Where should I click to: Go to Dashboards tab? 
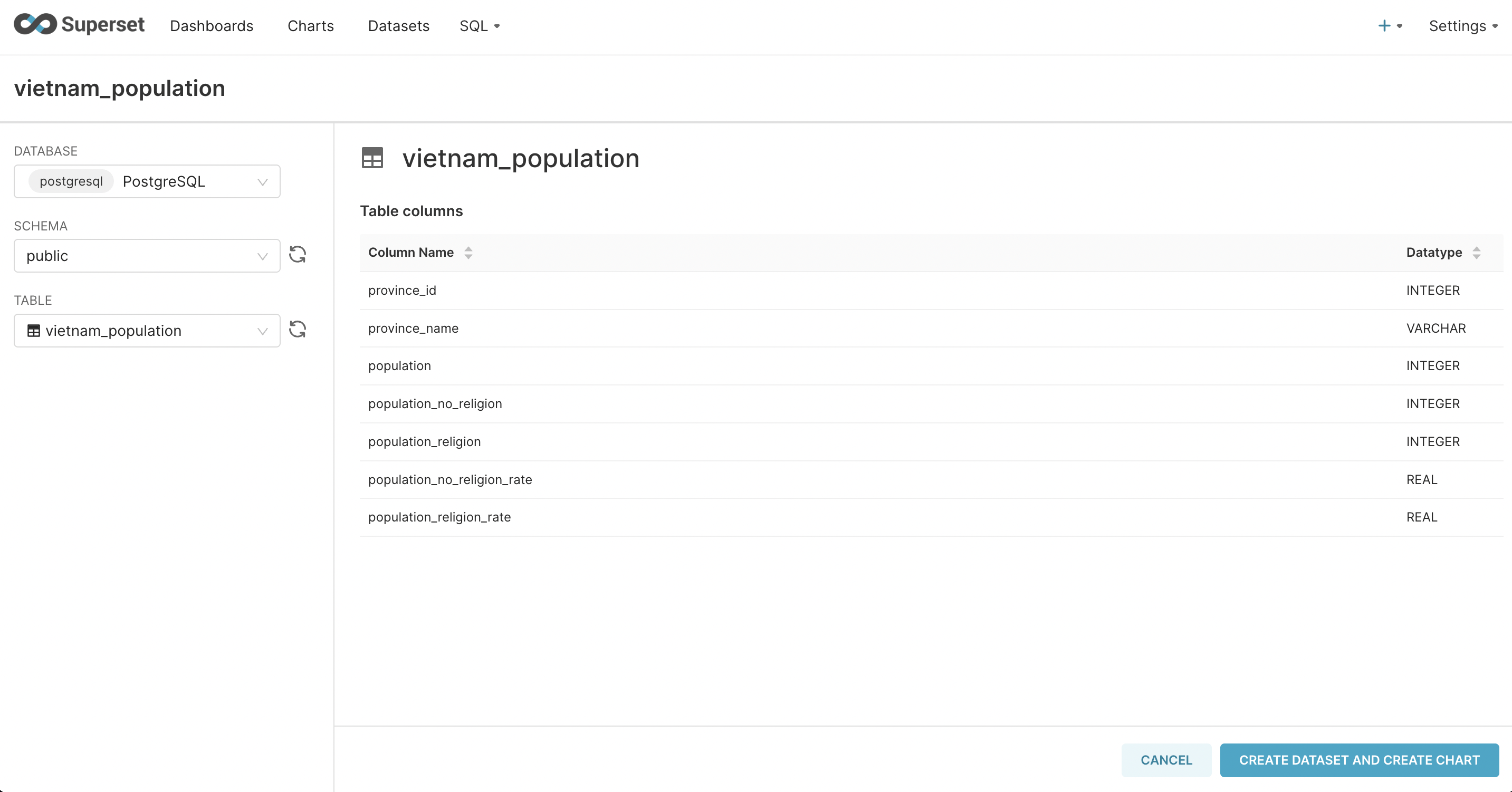(212, 26)
